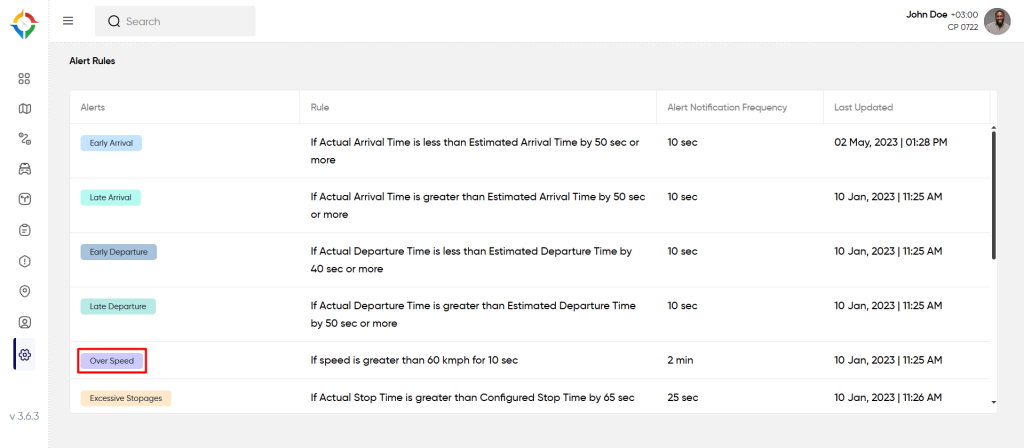
Task: Click the location pin icon in sidebar
Action: (x=25, y=292)
